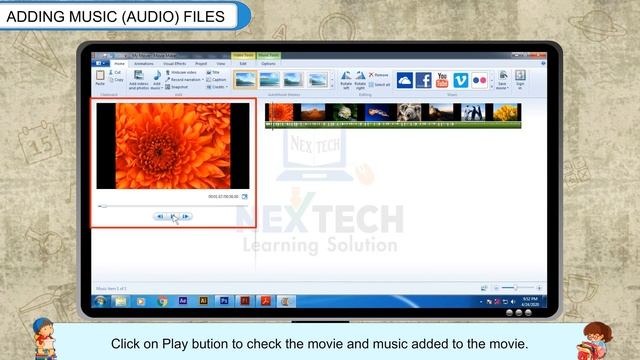Click Select all in Editing group

[379, 85]
